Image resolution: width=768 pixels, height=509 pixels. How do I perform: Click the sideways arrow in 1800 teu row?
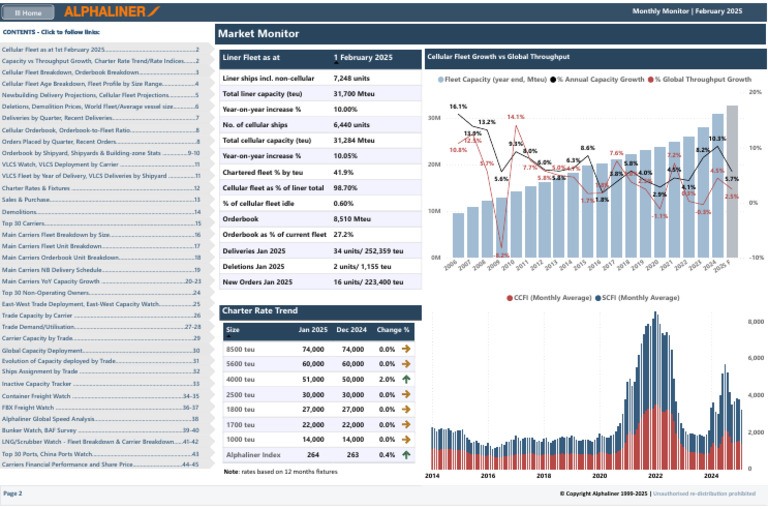406,409
